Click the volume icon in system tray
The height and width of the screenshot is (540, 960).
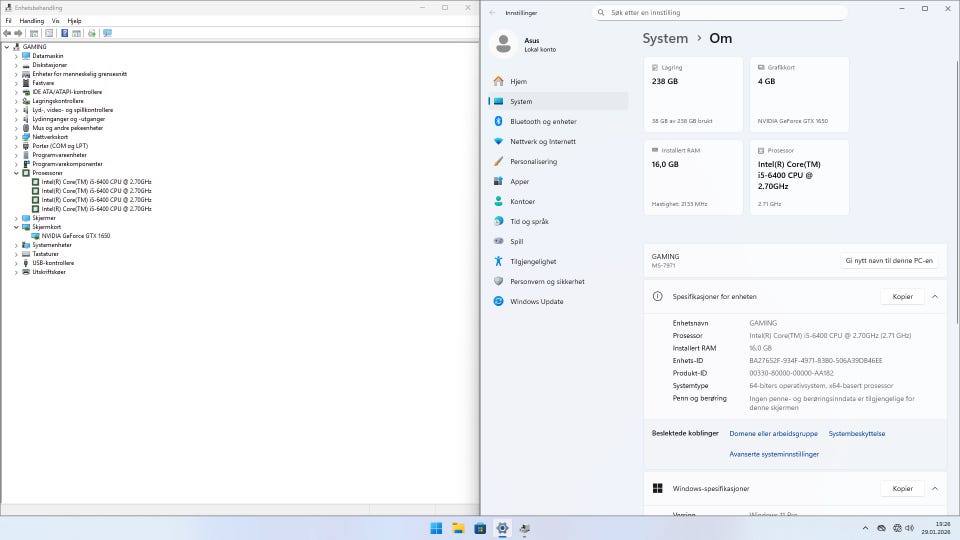(909, 528)
